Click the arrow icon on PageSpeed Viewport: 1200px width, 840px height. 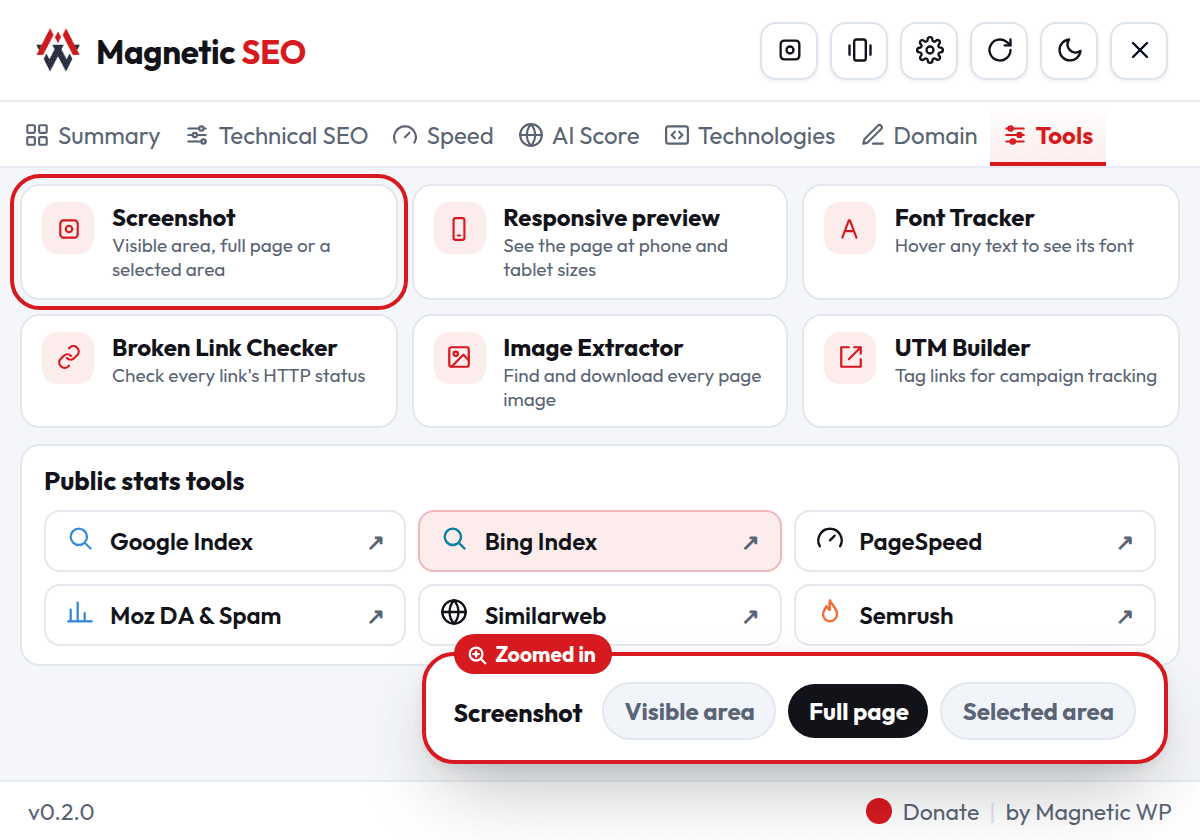[1125, 543]
